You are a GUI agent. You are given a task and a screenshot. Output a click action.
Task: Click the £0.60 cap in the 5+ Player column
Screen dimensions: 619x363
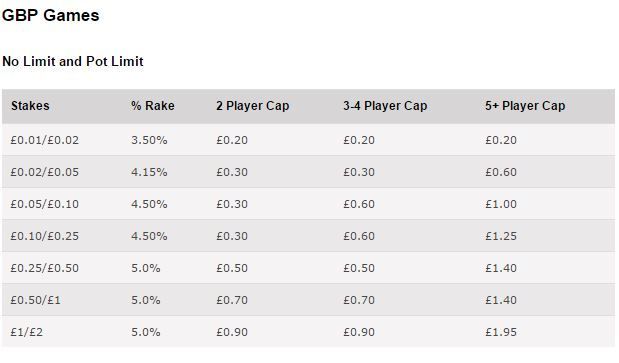point(501,172)
